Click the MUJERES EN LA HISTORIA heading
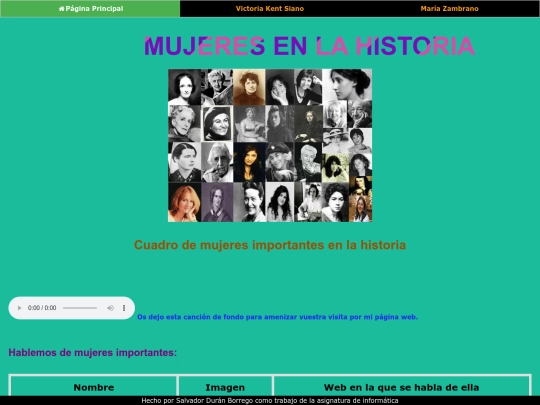Screen dimensions: 540x405 tap(310, 46)
